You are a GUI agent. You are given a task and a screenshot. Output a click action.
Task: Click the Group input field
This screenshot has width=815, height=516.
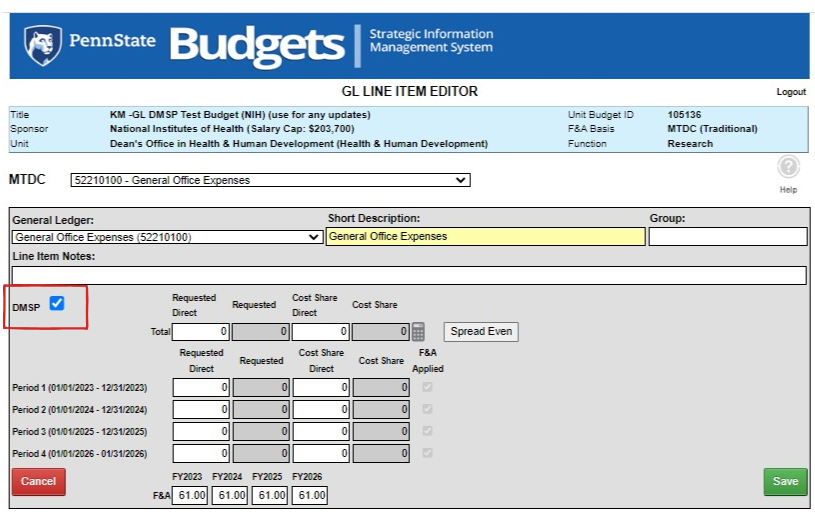728,236
